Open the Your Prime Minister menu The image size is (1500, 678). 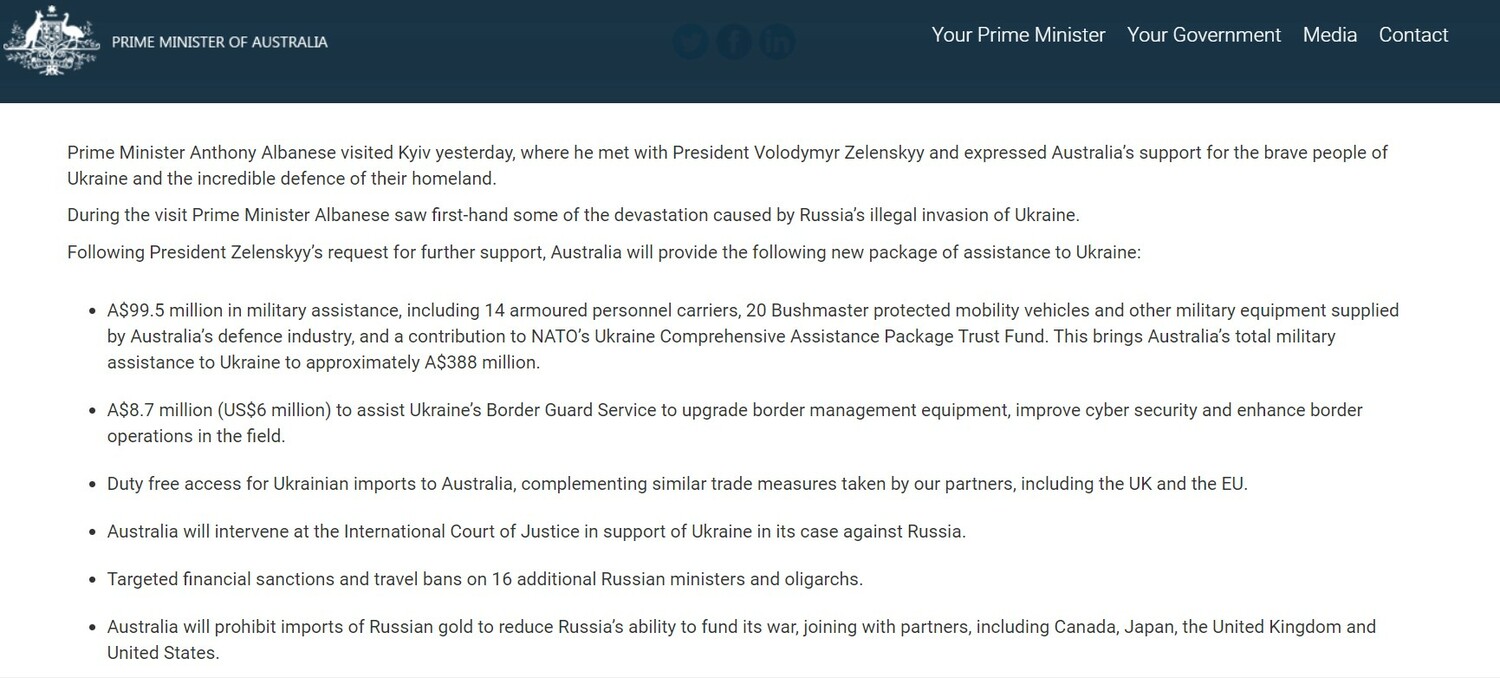tap(1018, 35)
